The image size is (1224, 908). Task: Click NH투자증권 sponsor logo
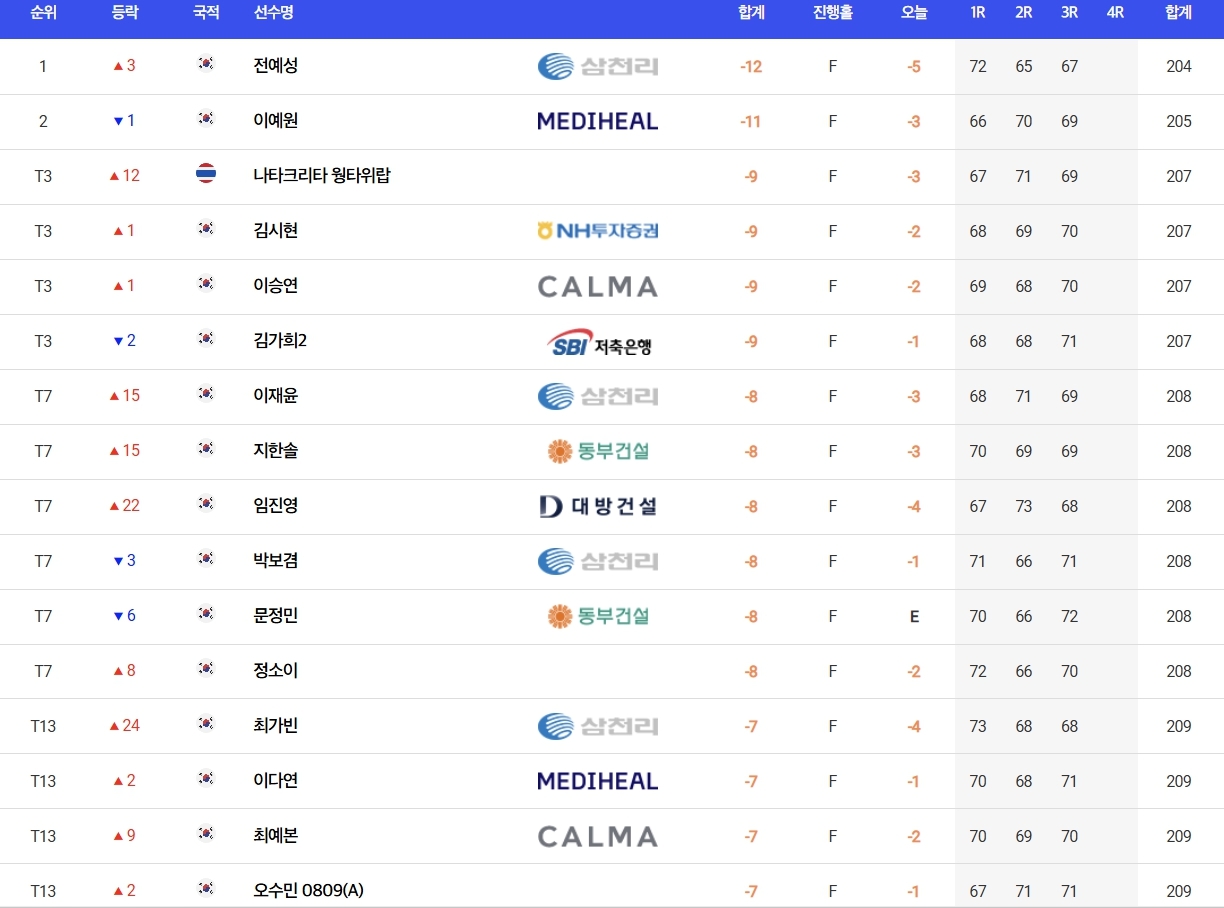click(597, 231)
